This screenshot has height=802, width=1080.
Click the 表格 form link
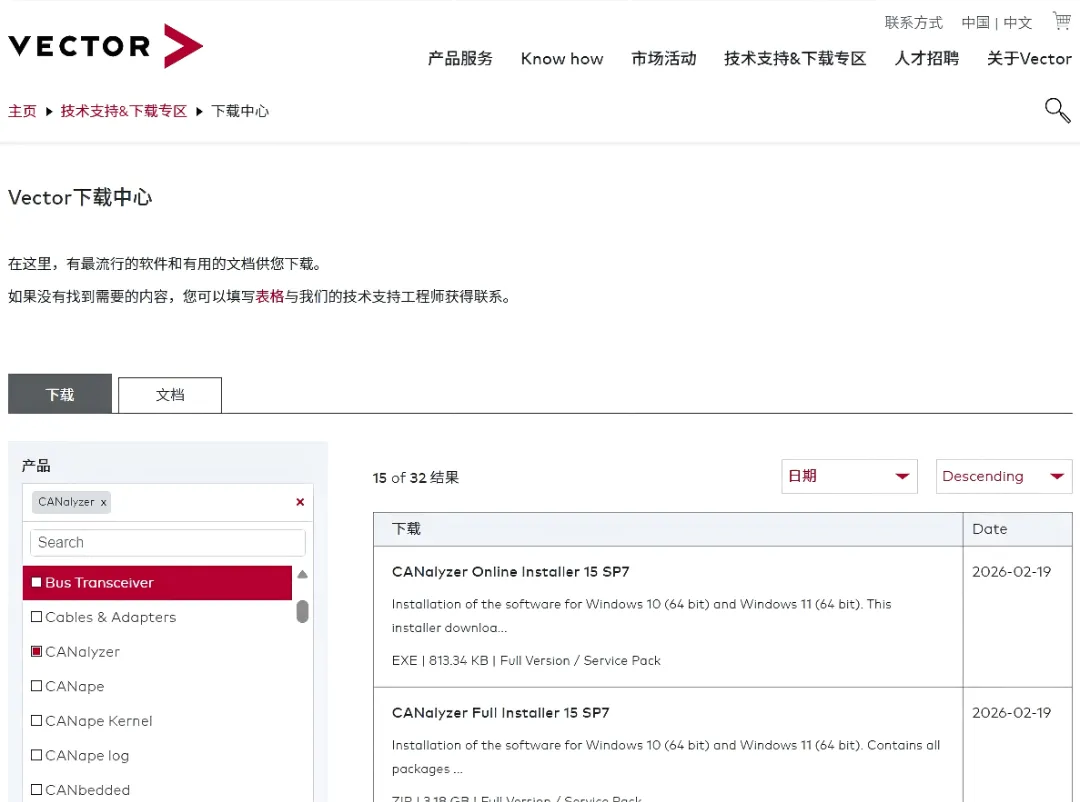(x=270, y=296)
